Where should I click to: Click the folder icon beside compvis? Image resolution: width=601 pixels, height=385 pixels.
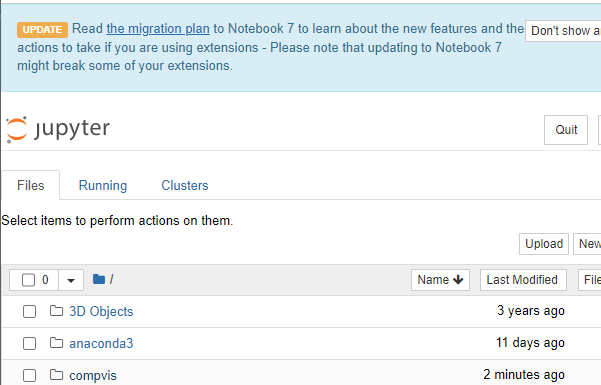[x=56, y=374]
